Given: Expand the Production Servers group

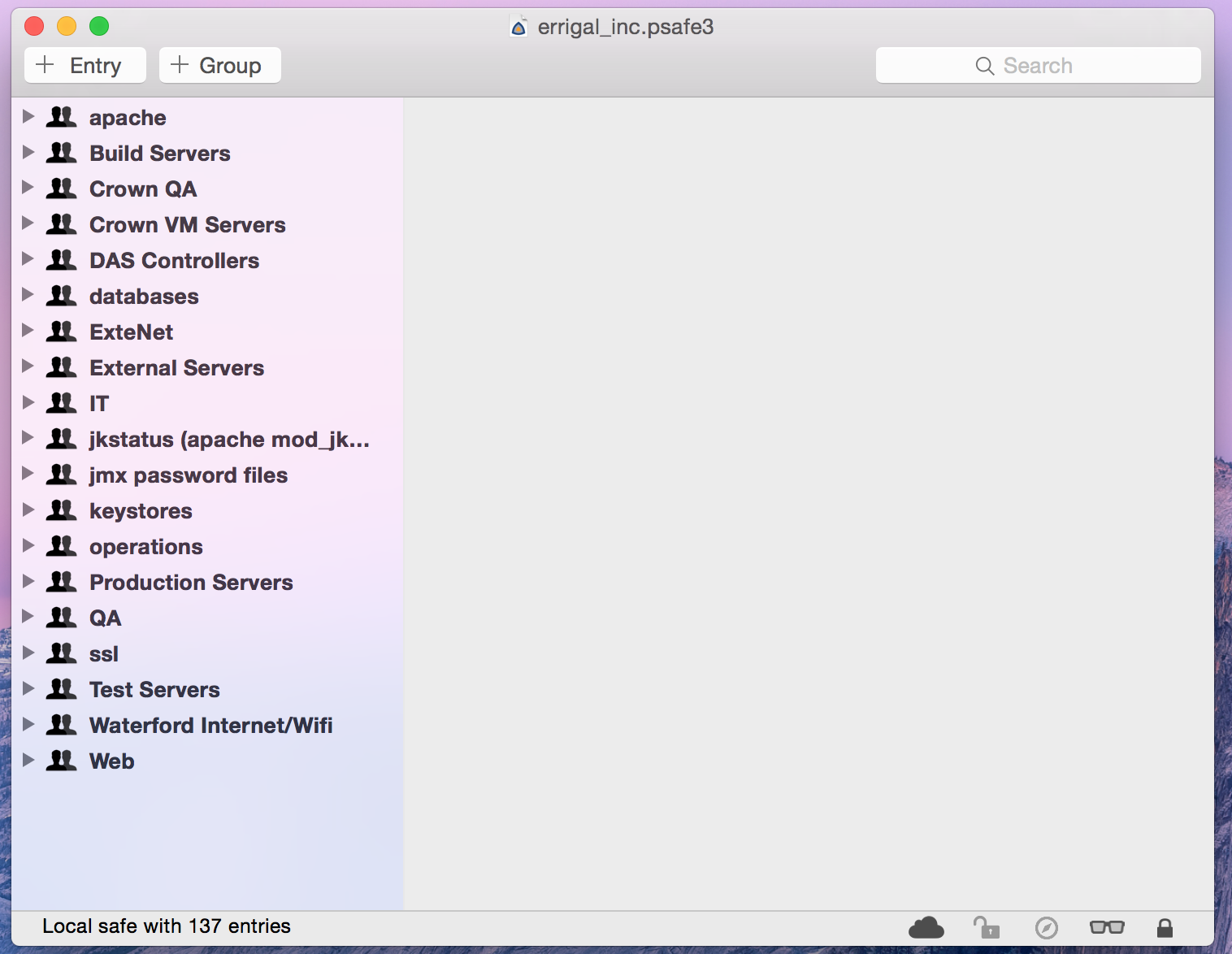Looking at the screenshot, I should 28,582.
